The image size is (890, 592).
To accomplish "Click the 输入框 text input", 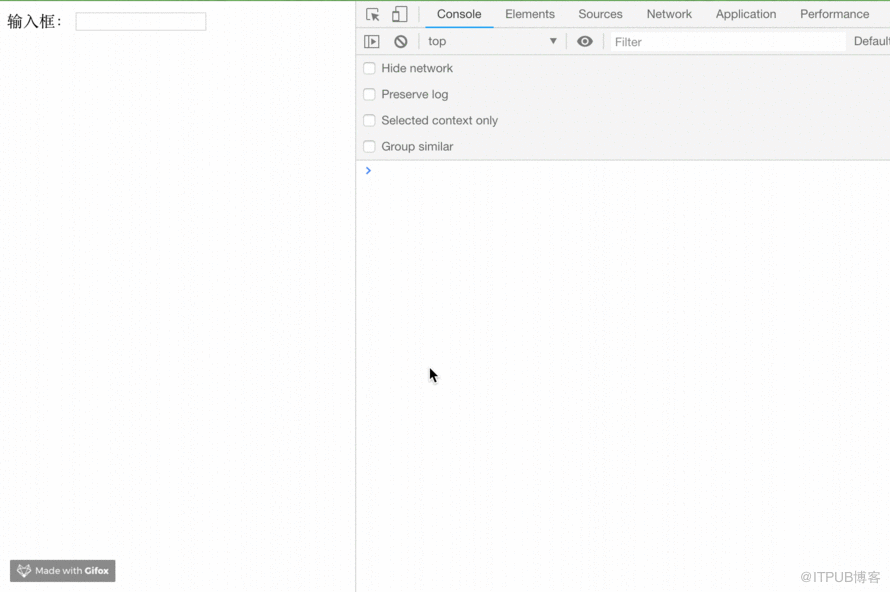I will pyautogui.click(x=141, y=22).
